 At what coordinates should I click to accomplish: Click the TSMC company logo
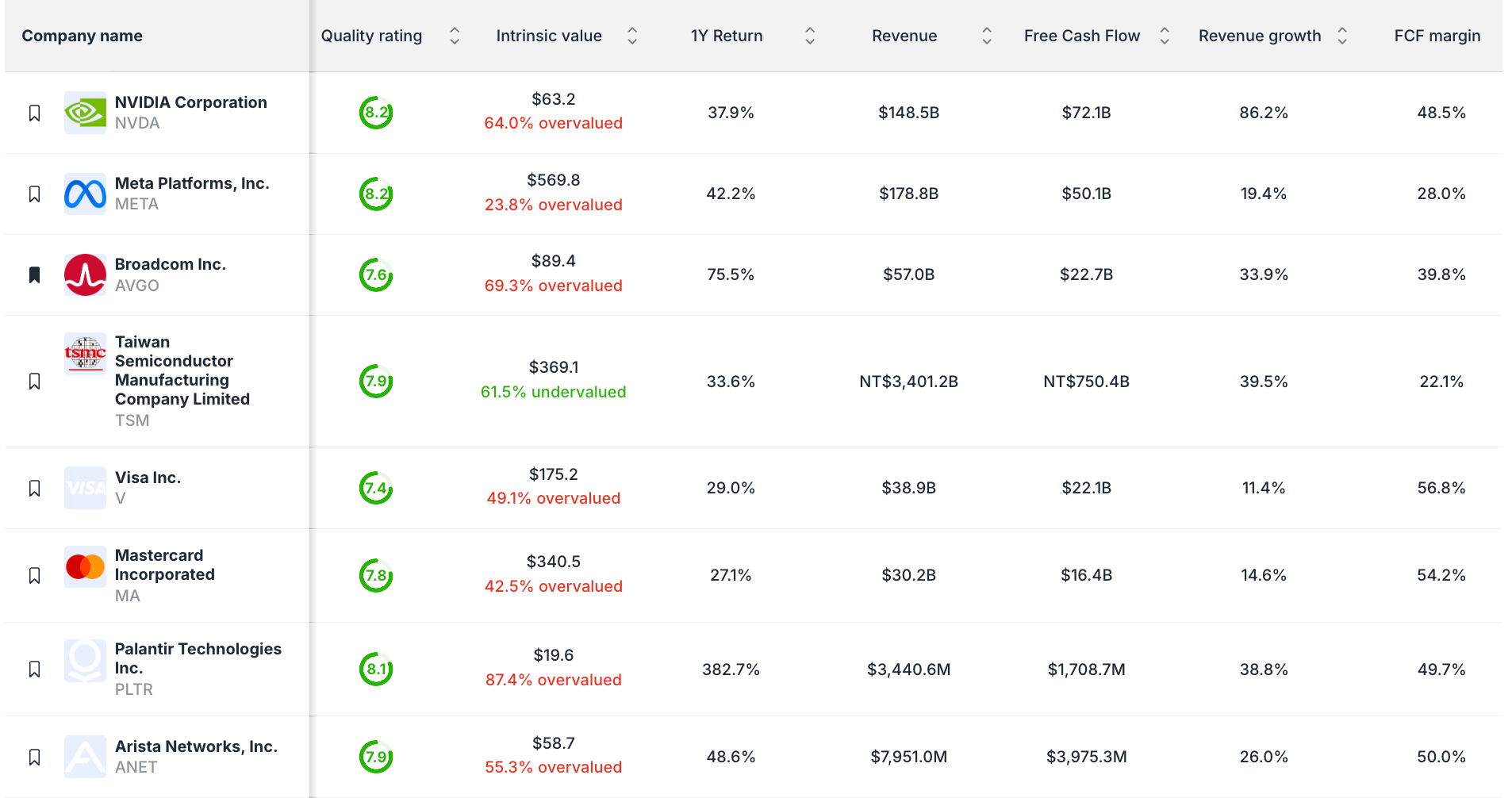click(x=85, y=353)
